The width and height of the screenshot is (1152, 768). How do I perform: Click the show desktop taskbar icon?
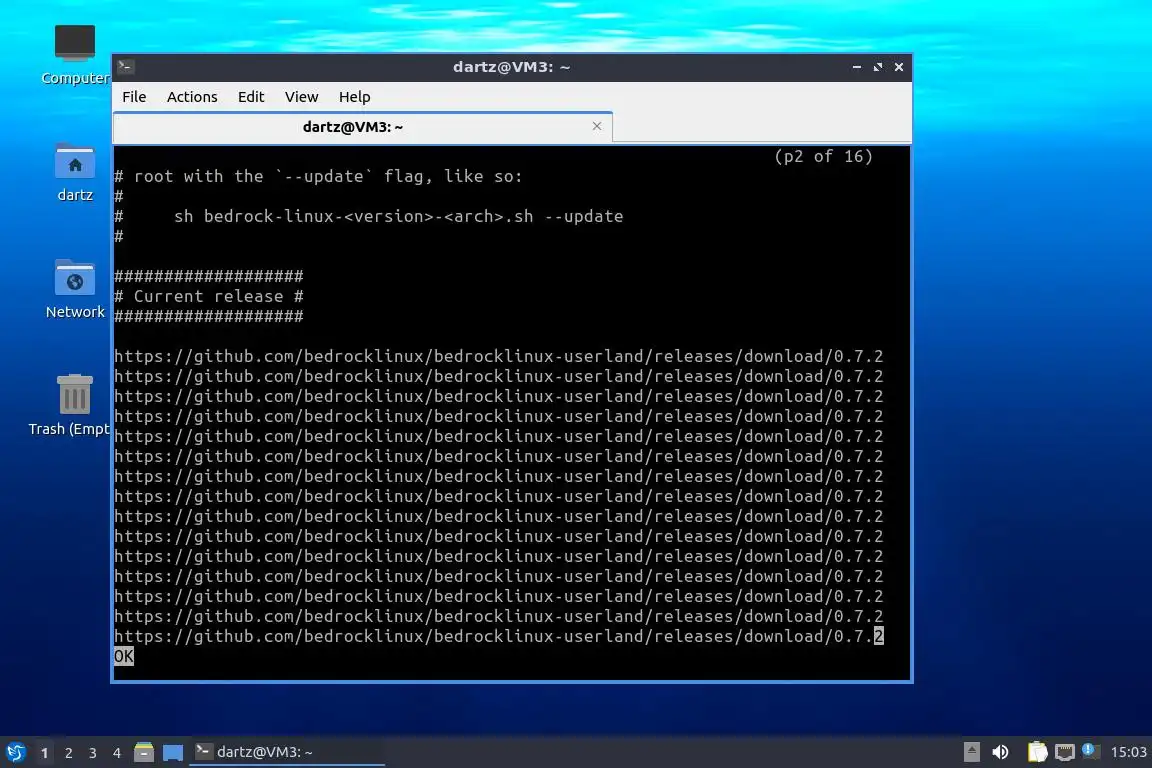173,753
